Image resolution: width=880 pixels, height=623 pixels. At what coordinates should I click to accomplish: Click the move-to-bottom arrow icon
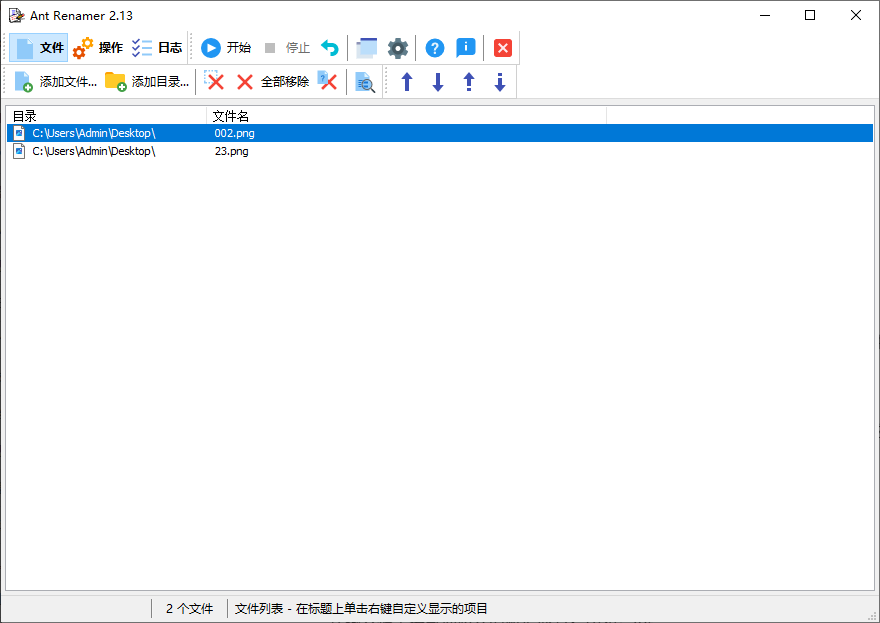tap(499, 81)
